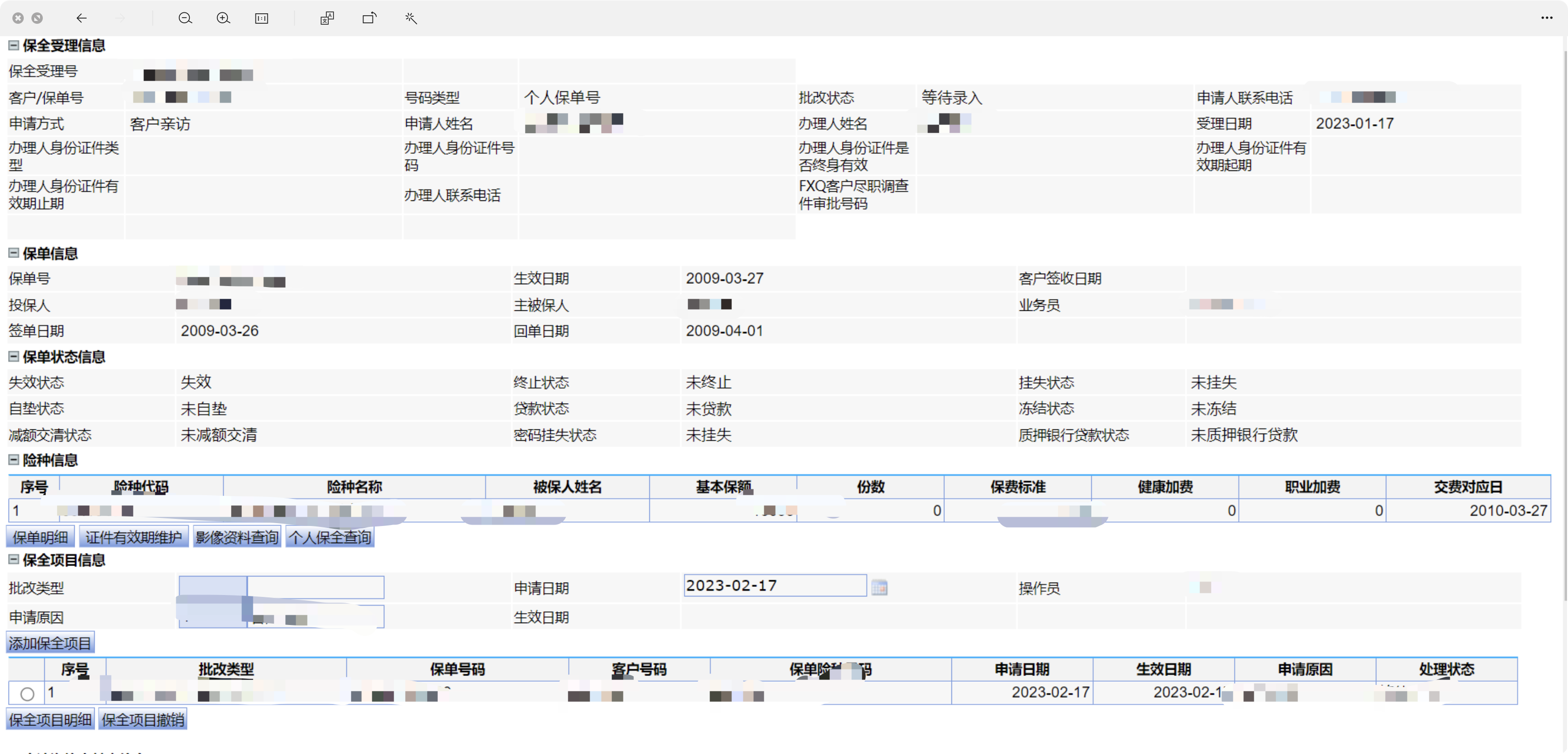Collapse the 保全项目信息 section

coord(13,560)
